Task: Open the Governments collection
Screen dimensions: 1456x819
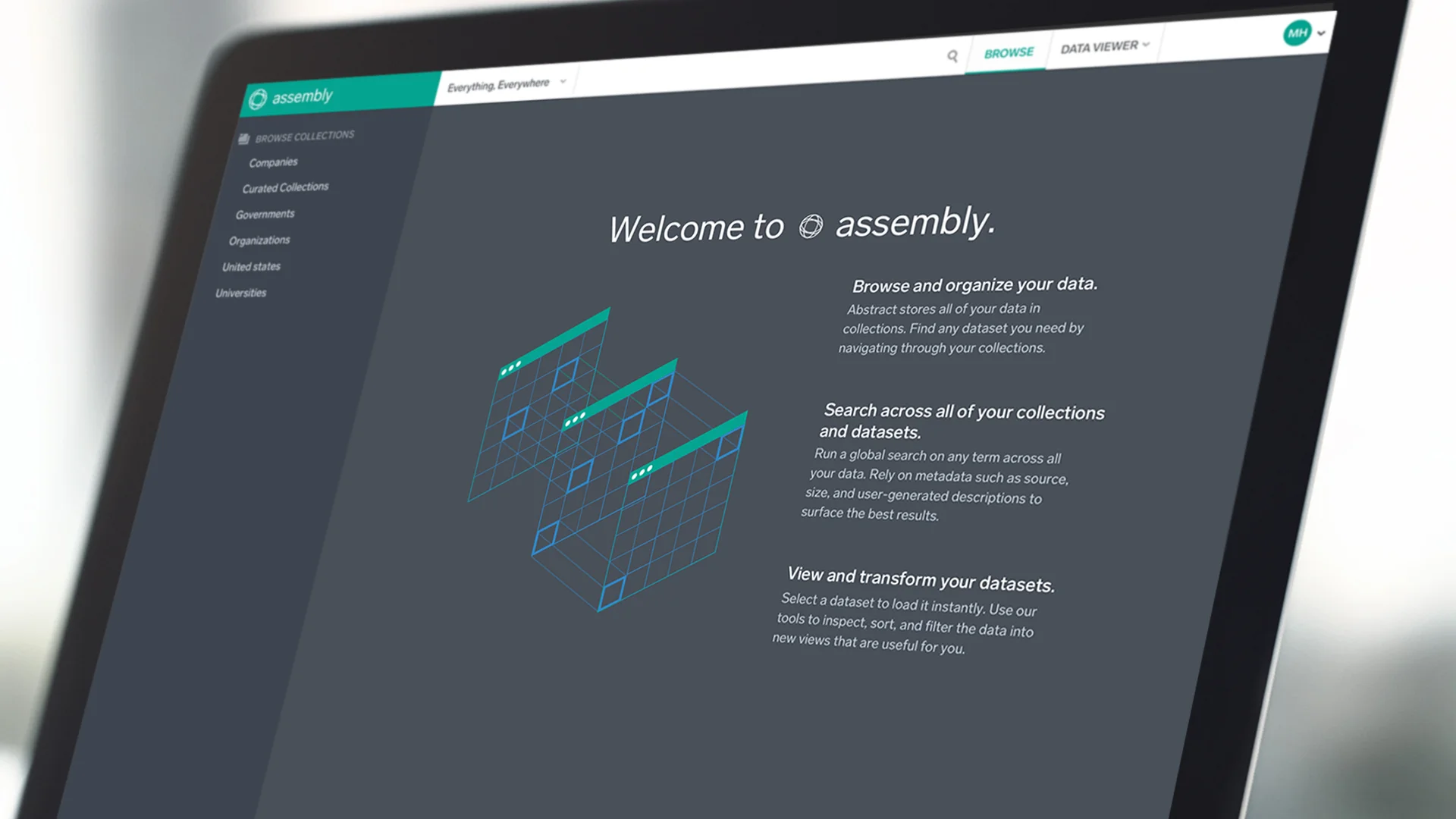Action: click(265, 215)
